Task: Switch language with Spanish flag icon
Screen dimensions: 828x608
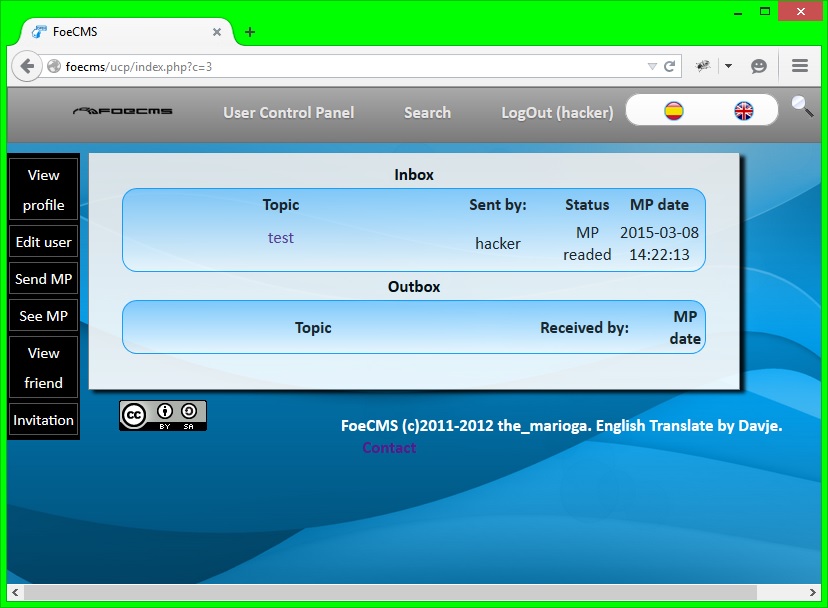Action: (674, 111)
